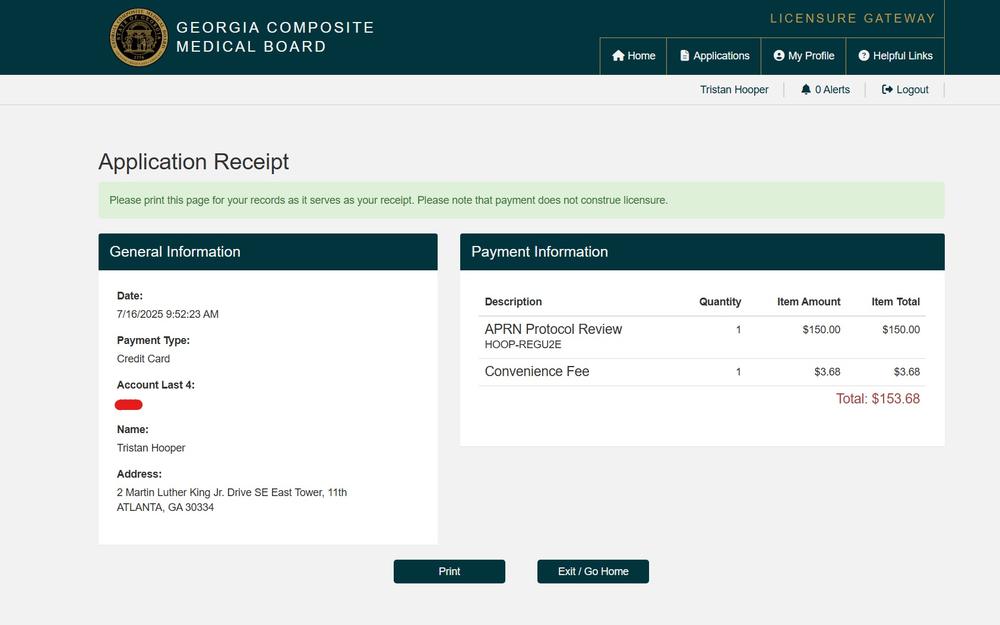1000x625 pixels.
Task: Click the Helpful Links question mark icon
Action: click(864, 56)
